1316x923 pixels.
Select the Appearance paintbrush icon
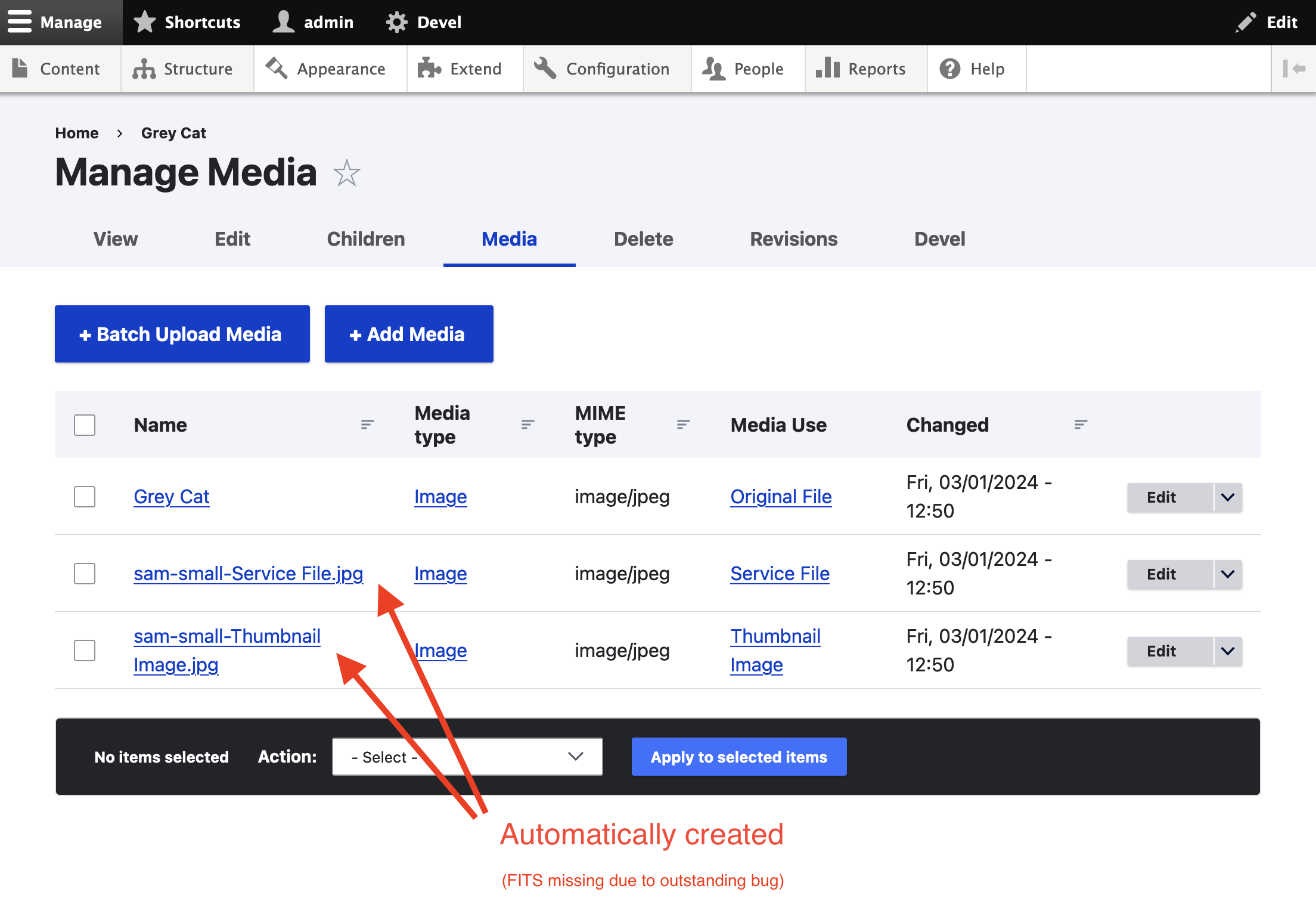(275, 68)
